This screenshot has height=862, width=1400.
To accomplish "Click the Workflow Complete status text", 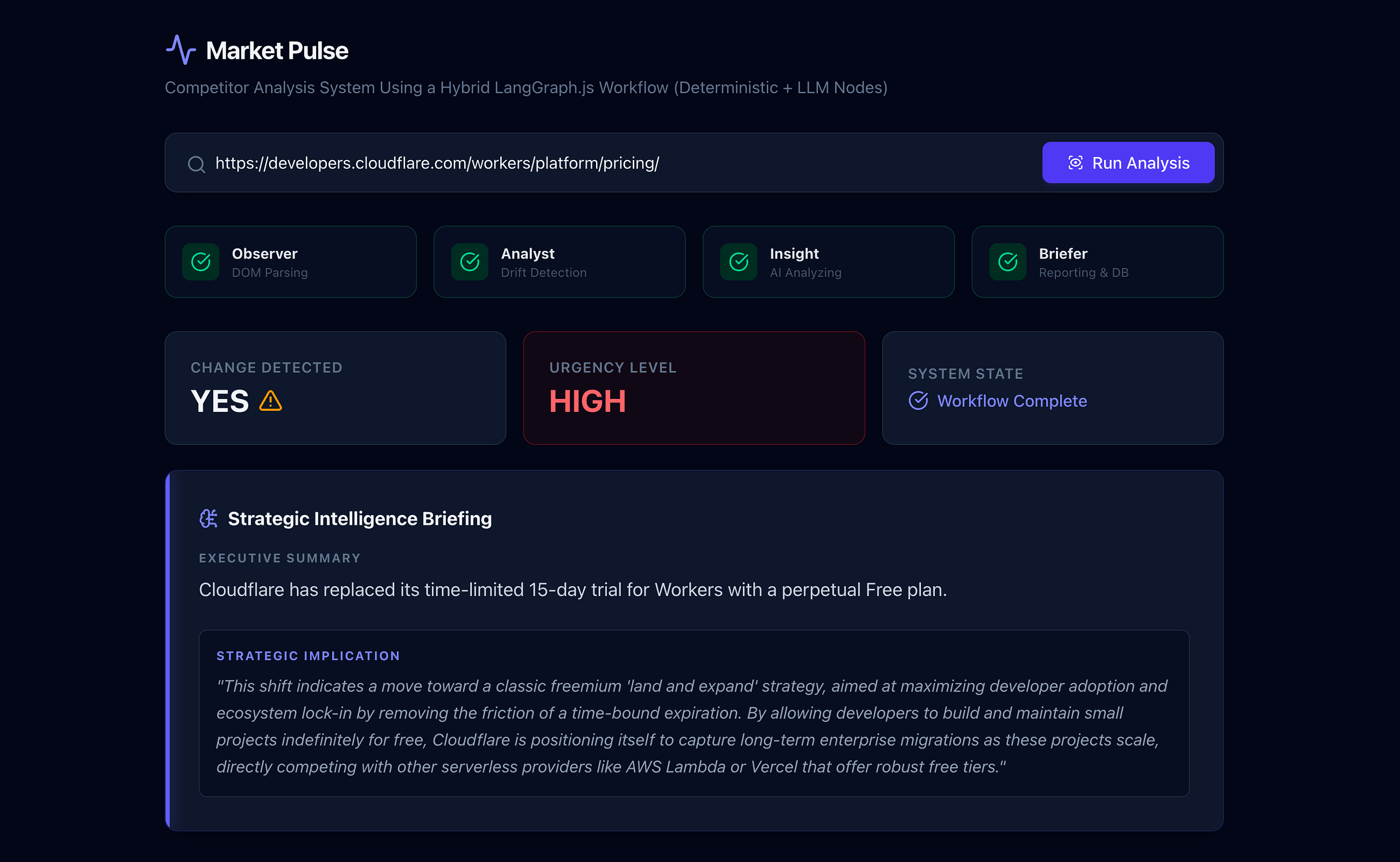I will [x=1012, y=401].
